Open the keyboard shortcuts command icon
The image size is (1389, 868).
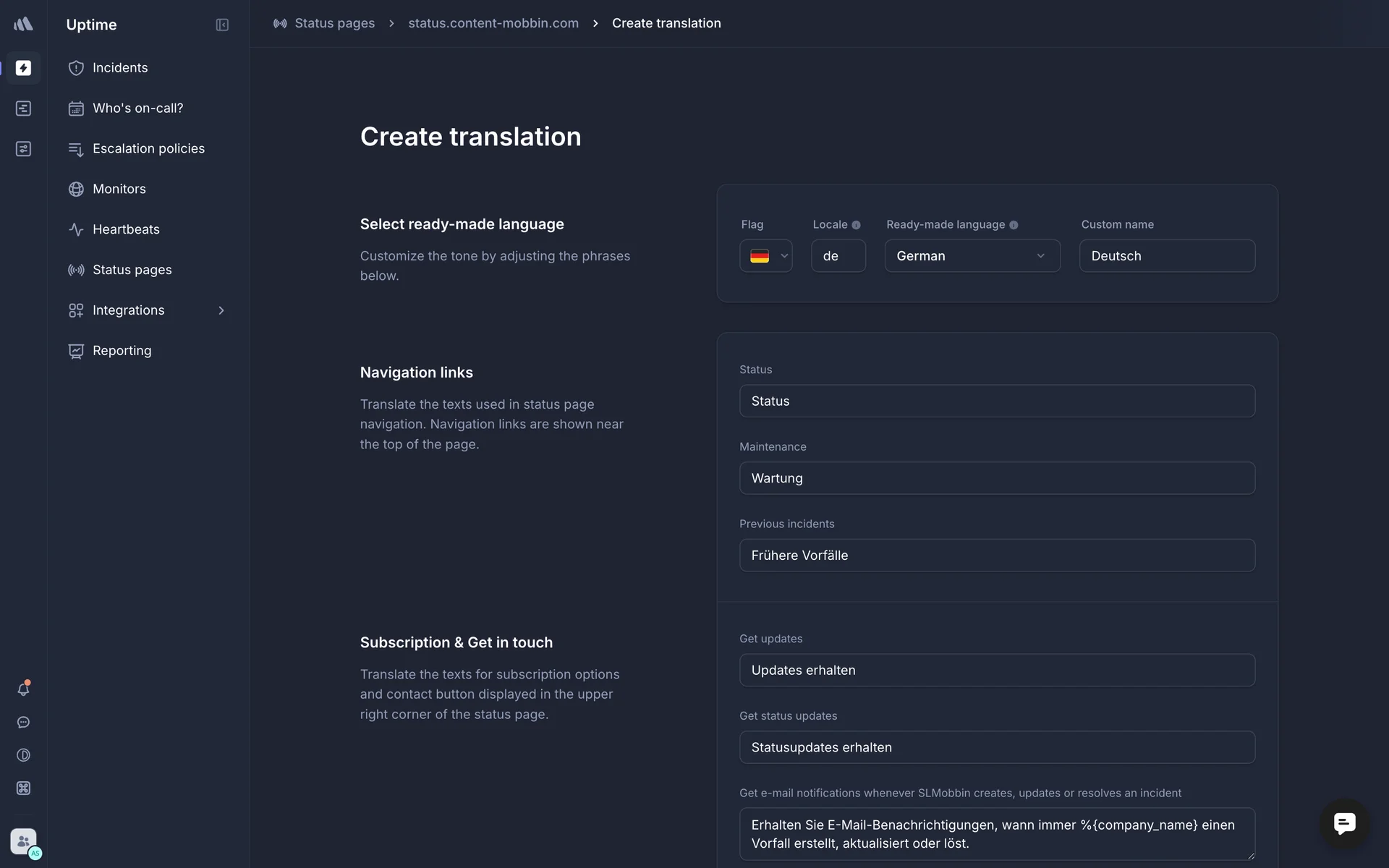[x=23, y=788]
